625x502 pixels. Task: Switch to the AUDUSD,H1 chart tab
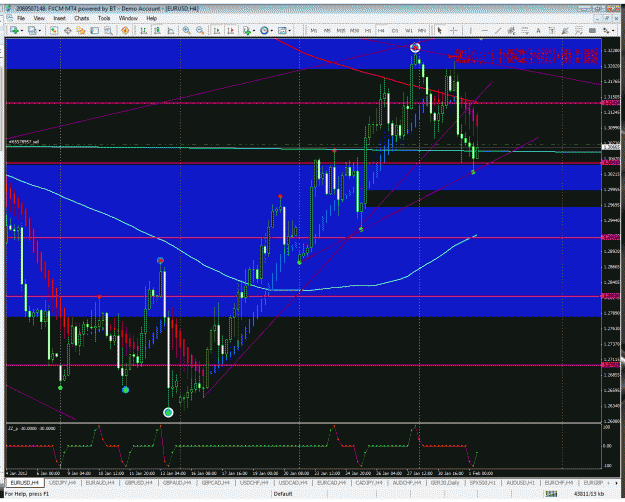(x=521, y=483)
